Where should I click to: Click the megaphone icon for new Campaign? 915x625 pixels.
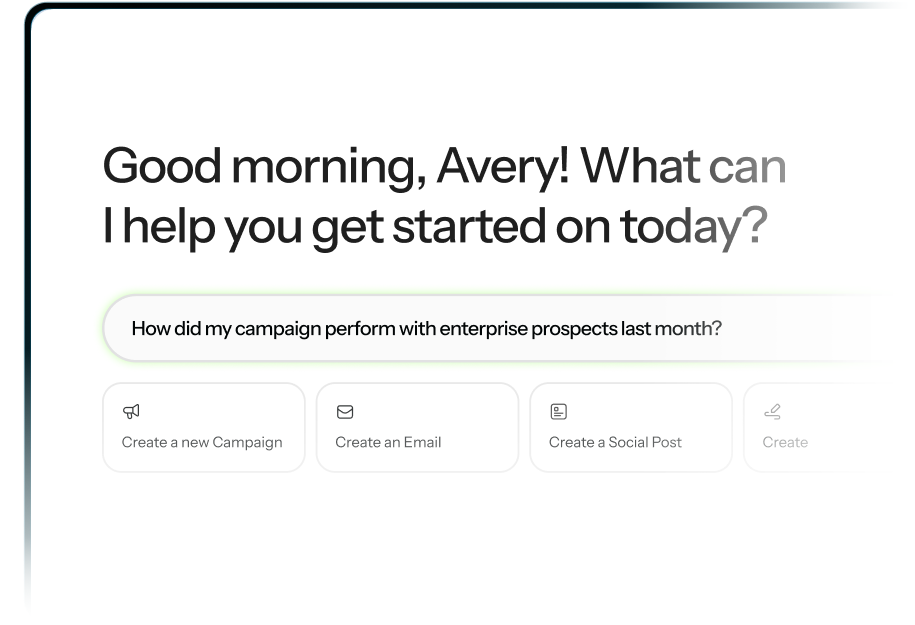coord(131,411)
